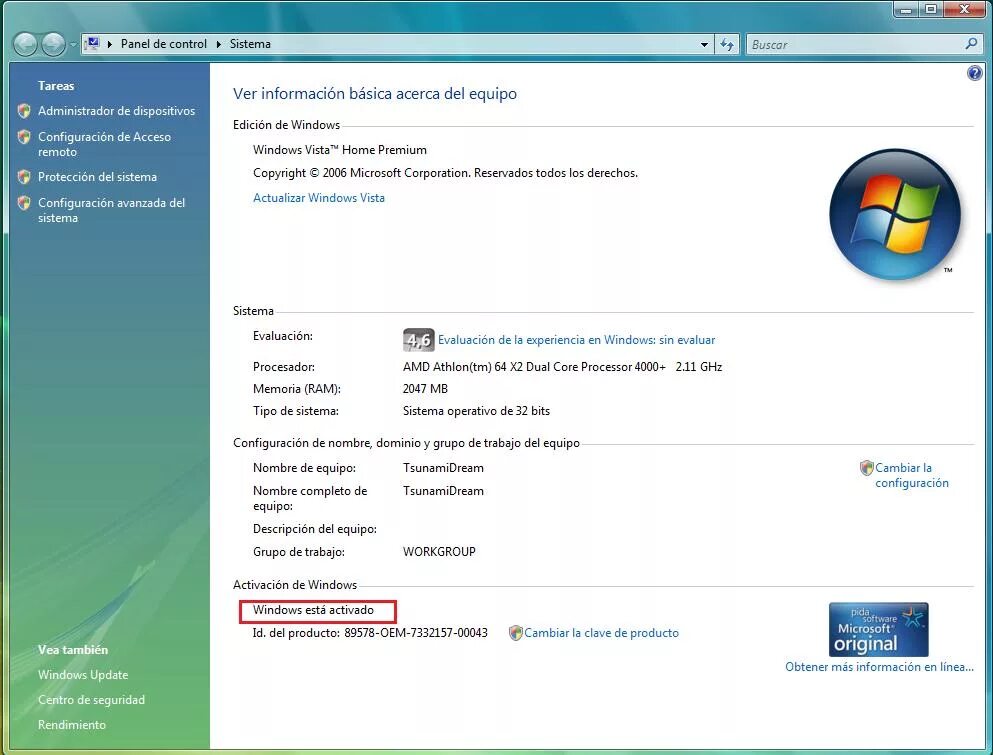993x755 pixels.
Task: Select Sistema operativo de 32 bits text
Action: [476, 411]
